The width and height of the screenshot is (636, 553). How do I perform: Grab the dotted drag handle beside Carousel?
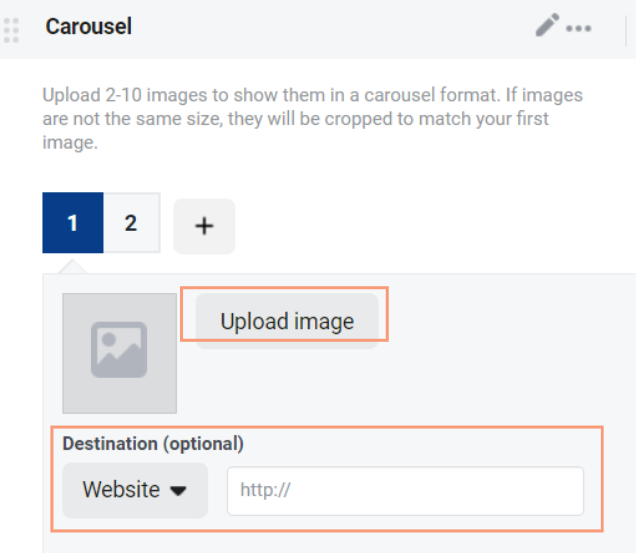(x=11, y=30)
